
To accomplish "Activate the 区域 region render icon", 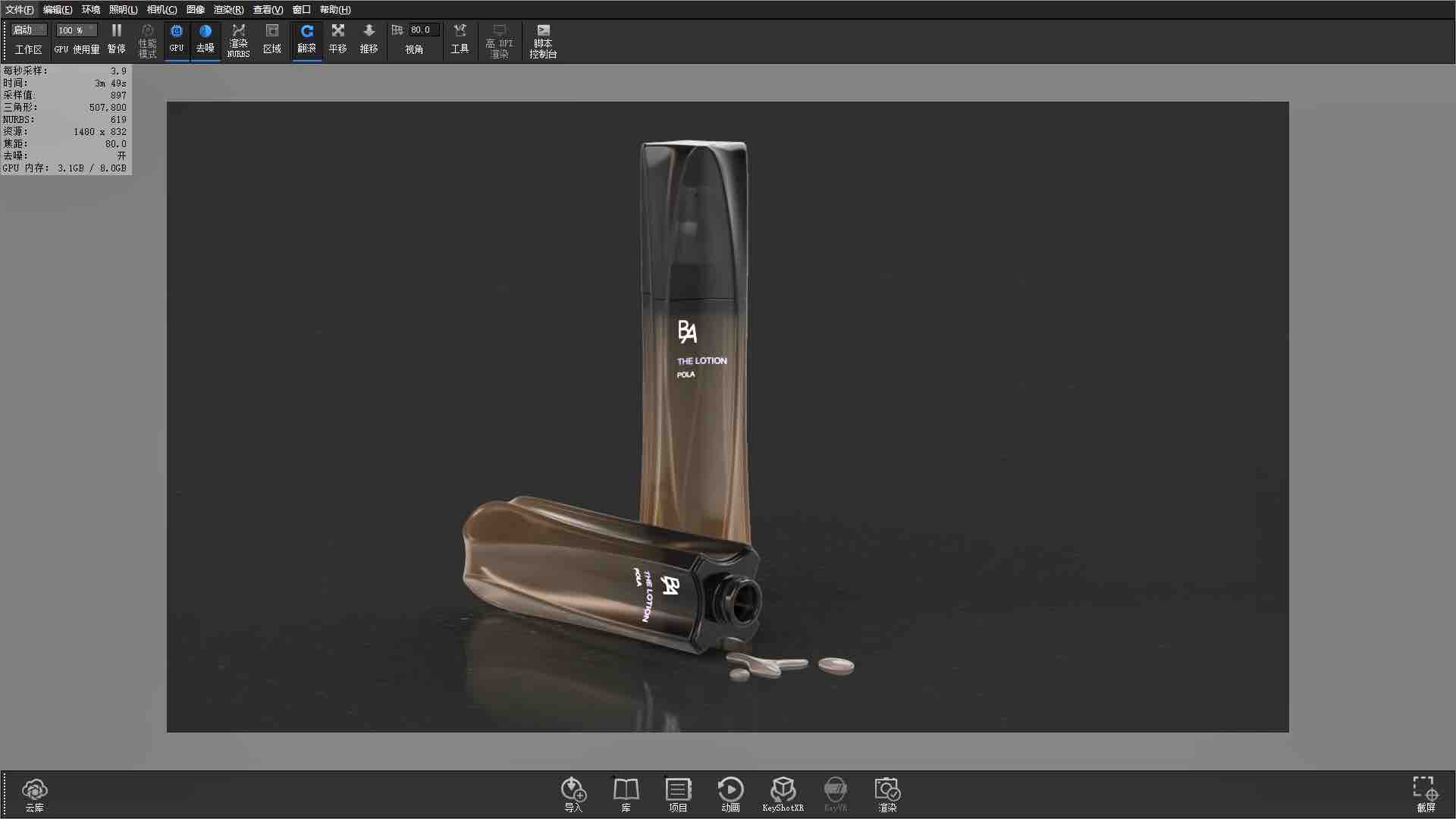I will click(271, 39).
